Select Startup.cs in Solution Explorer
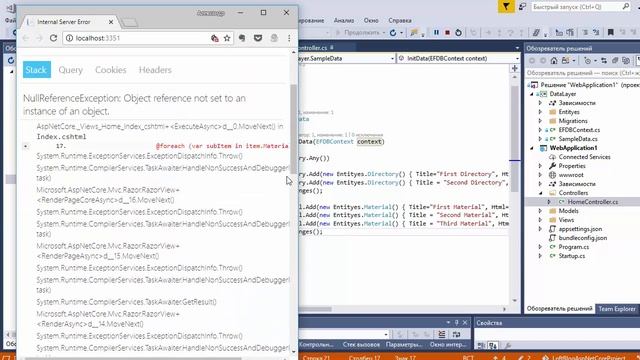 coord(571,256)
